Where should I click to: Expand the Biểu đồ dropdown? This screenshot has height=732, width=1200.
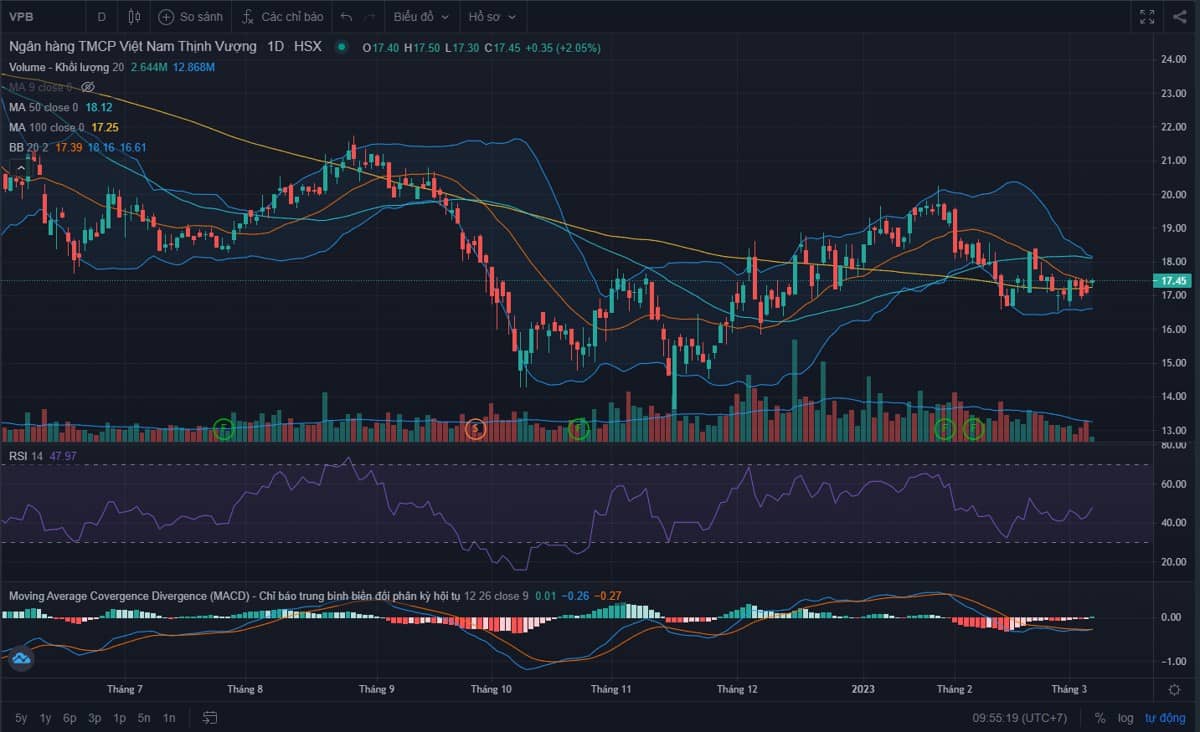pyautogui.click(x=419, y=17)
